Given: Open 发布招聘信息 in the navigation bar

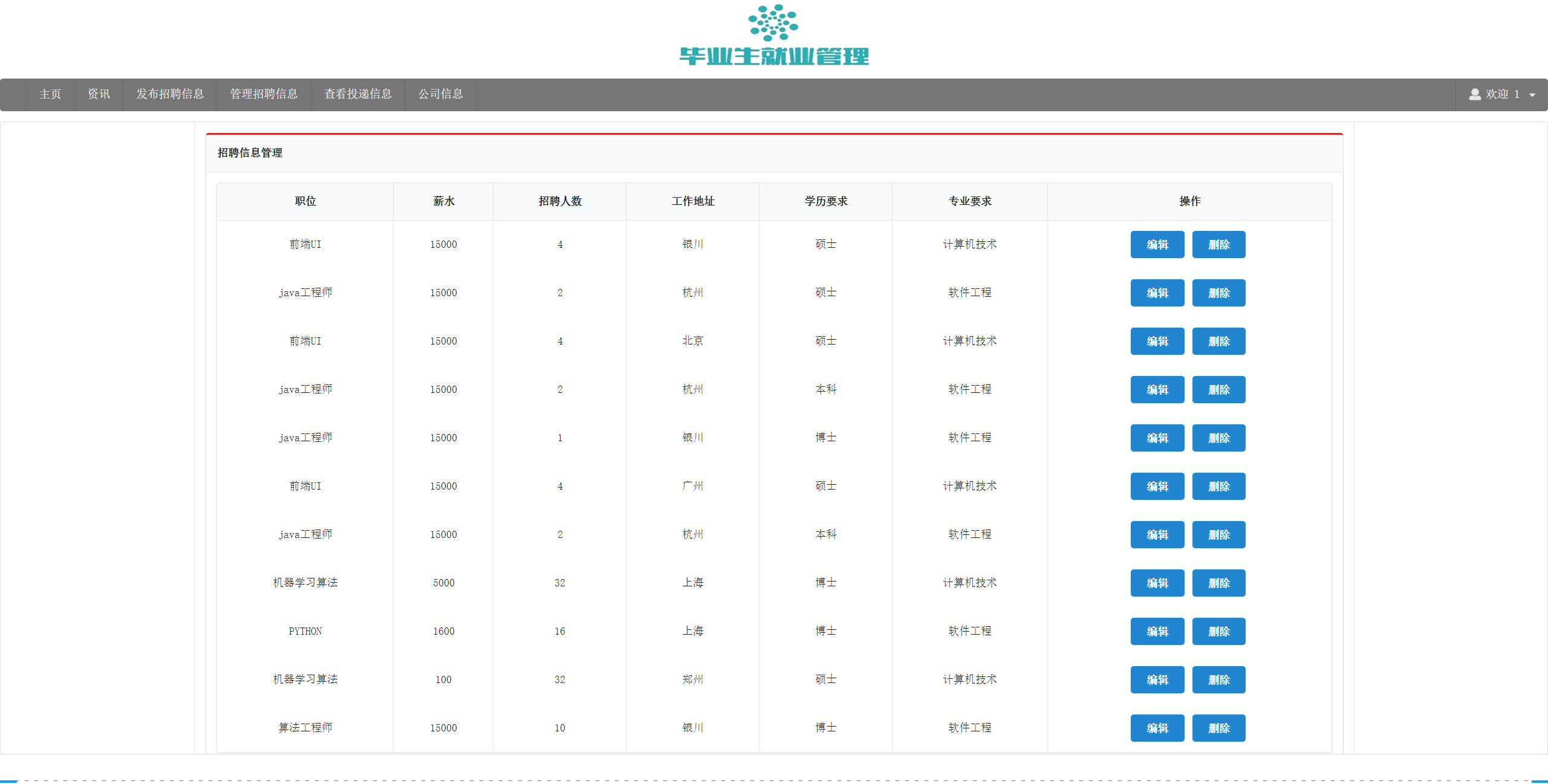Looking at the screenshot, I should (170, 94).
